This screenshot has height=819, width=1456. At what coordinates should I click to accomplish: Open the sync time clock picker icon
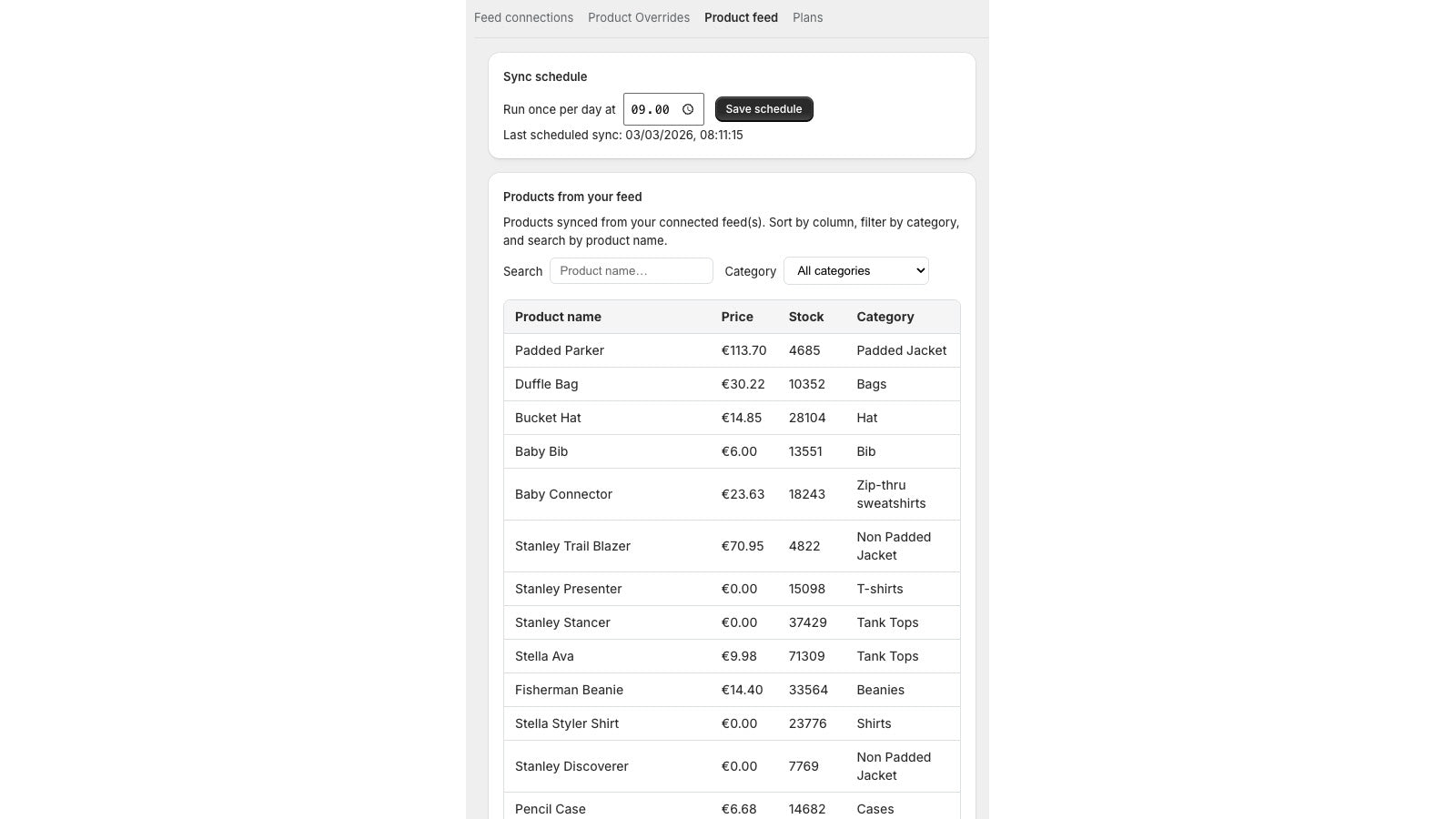(x=687, y=108)
